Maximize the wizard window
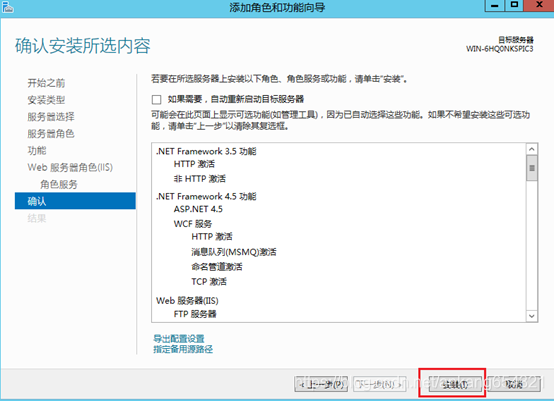 514,6
